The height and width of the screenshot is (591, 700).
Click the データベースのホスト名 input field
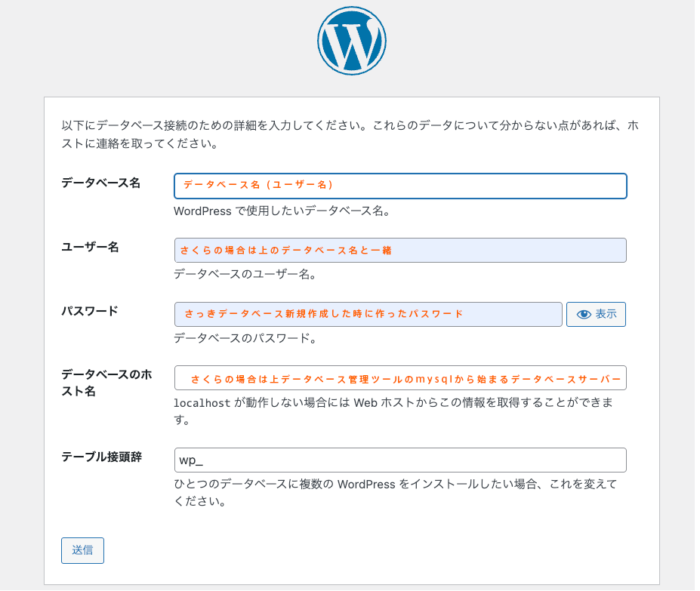[x=400, y=378]
